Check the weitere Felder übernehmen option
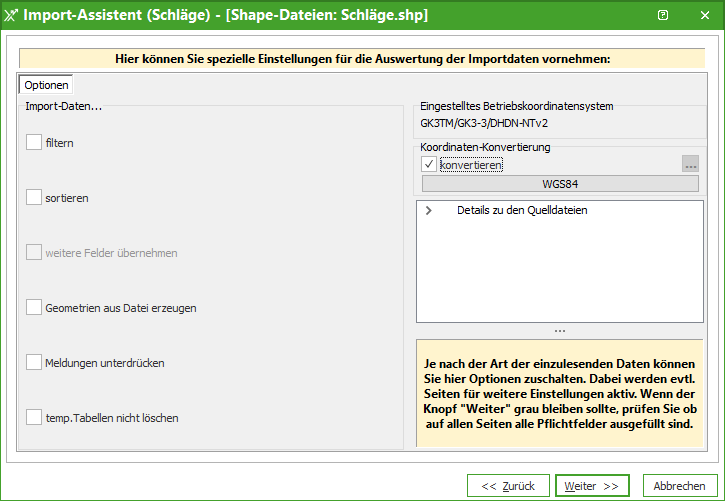 tap(34, 253)
